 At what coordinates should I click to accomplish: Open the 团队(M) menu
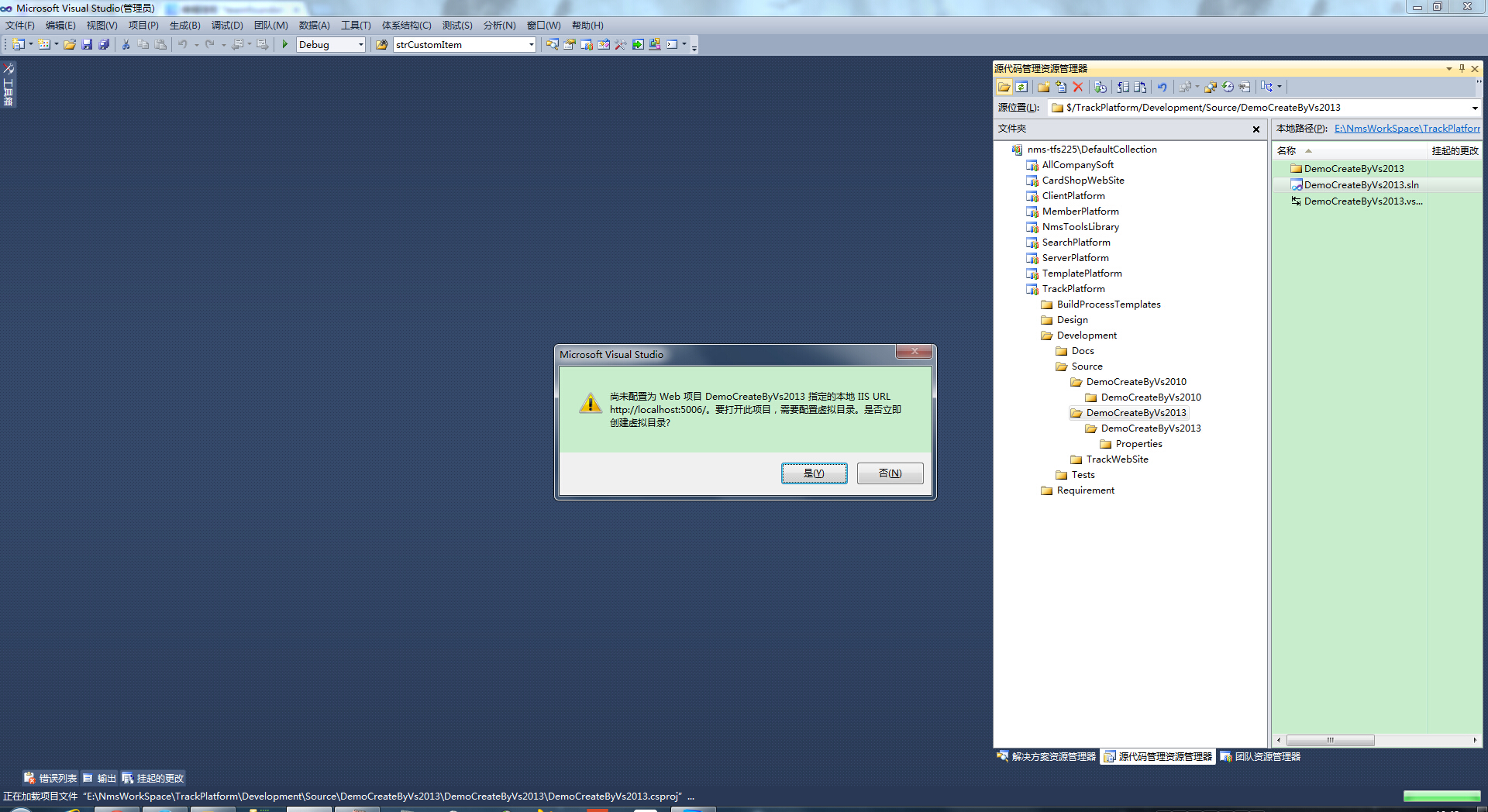click(271, 26)
